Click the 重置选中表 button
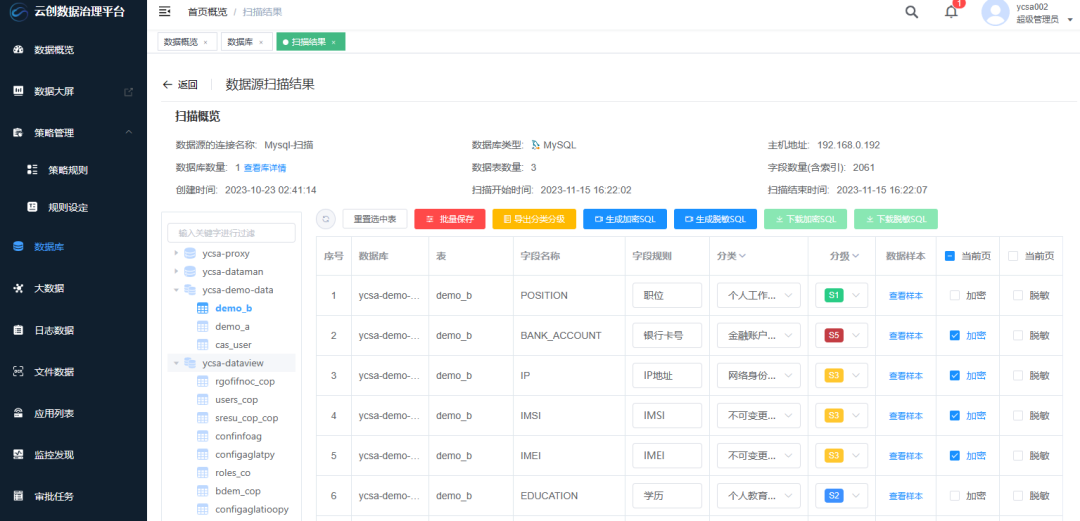This screenshot has height=521, width=1080. point(375,219)
